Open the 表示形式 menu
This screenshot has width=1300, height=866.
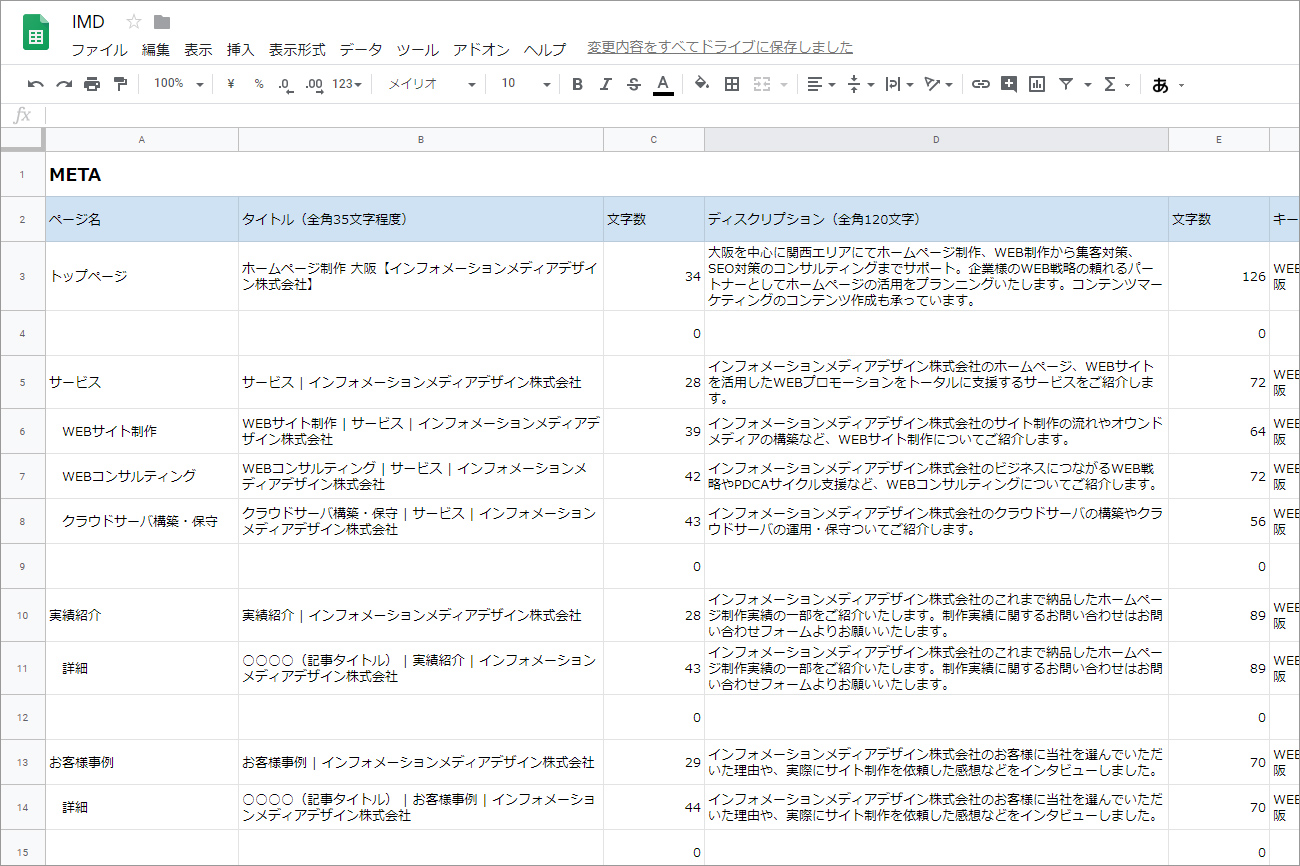tap(297, 49)
